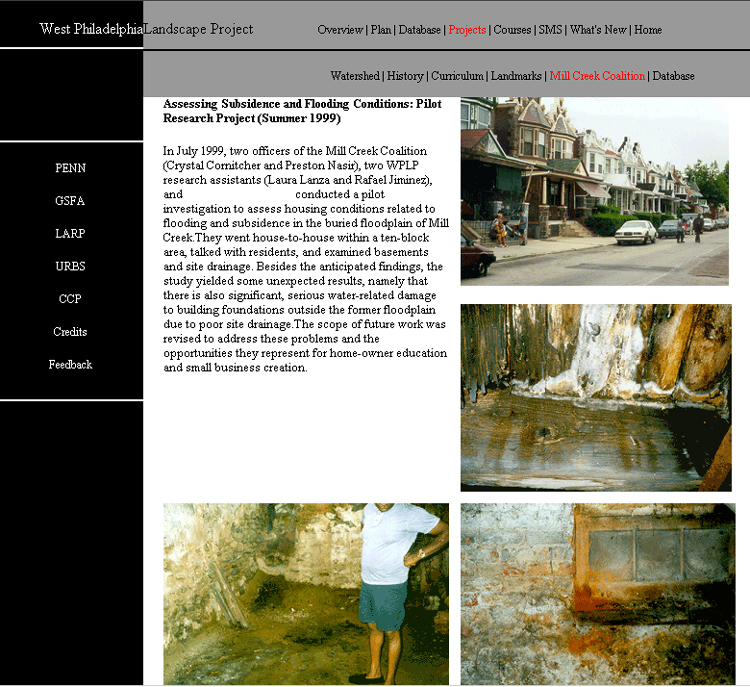
Task: Go to the History subsection
Action: [x=405, y=76]
